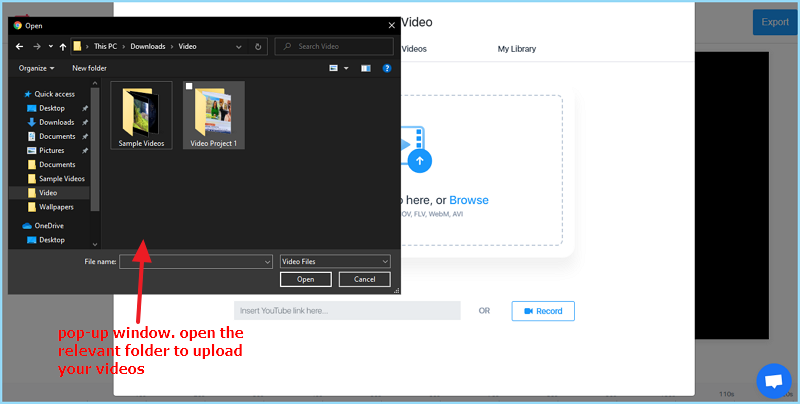Screen dimensions: 800x404
Task: Select Wallpapers in the navigation pane
Action: tap(49, 207)
